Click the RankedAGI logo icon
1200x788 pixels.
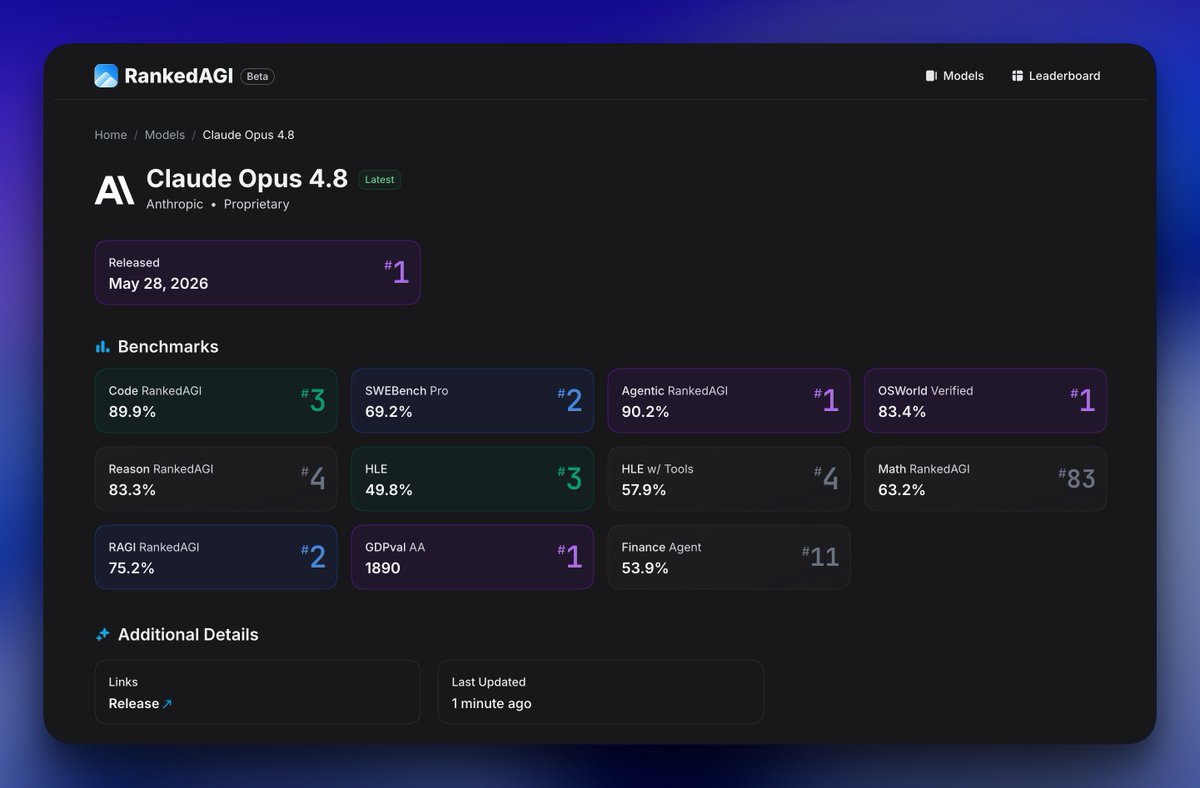[106, 76]
